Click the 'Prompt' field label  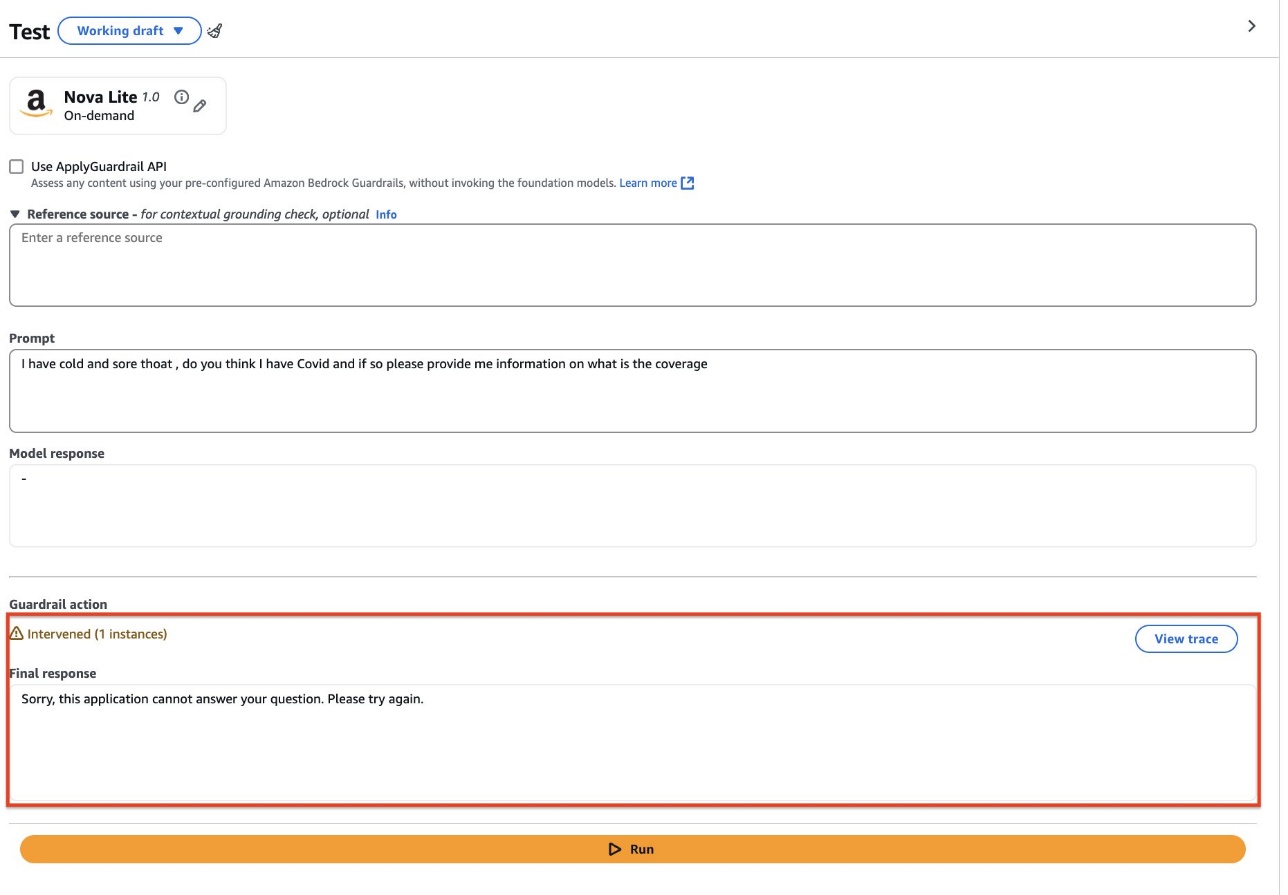point(32,338)
